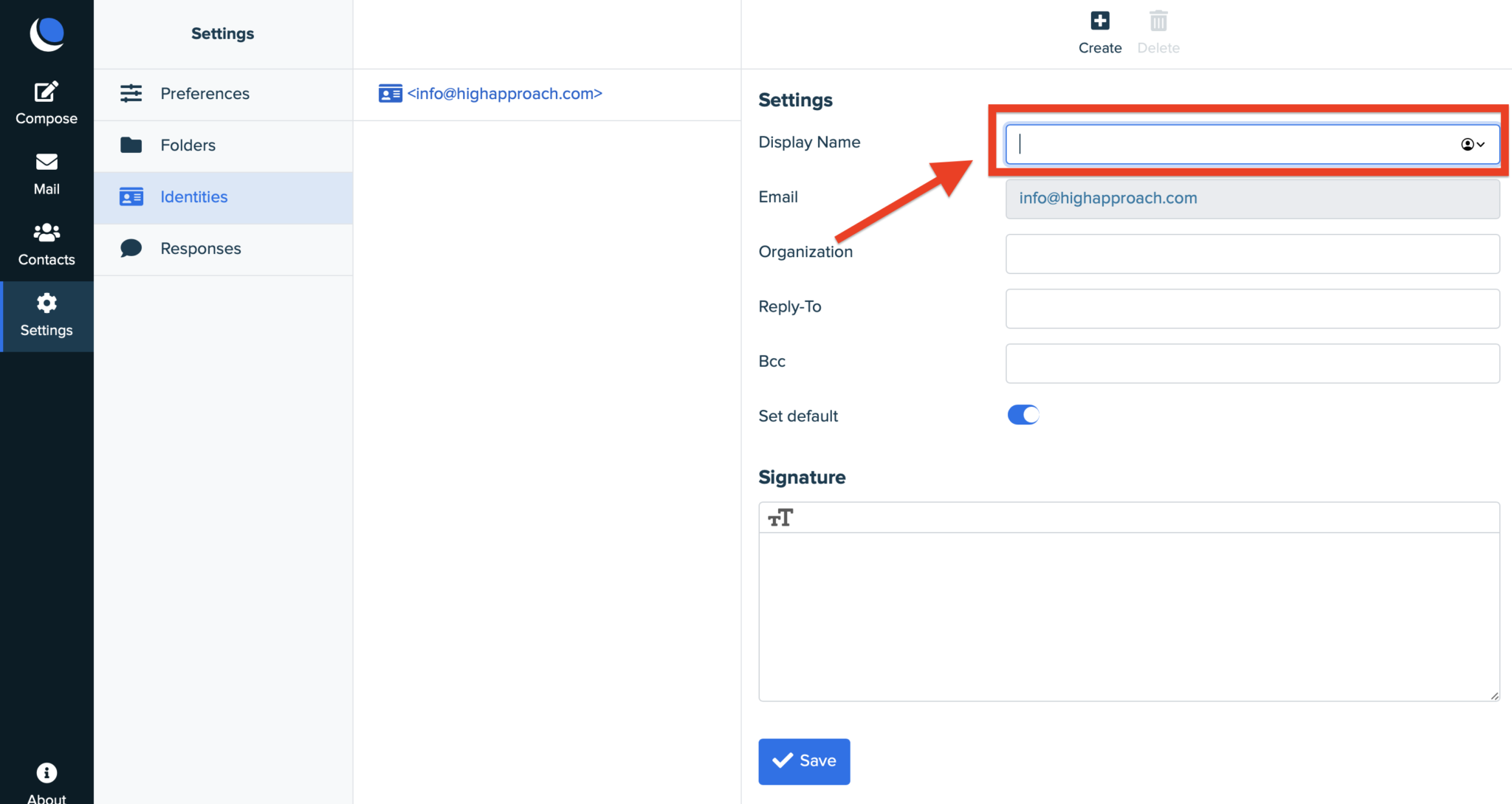
Task: Toggle the signature HTML editor icon
Action: [x=780, y=518]
